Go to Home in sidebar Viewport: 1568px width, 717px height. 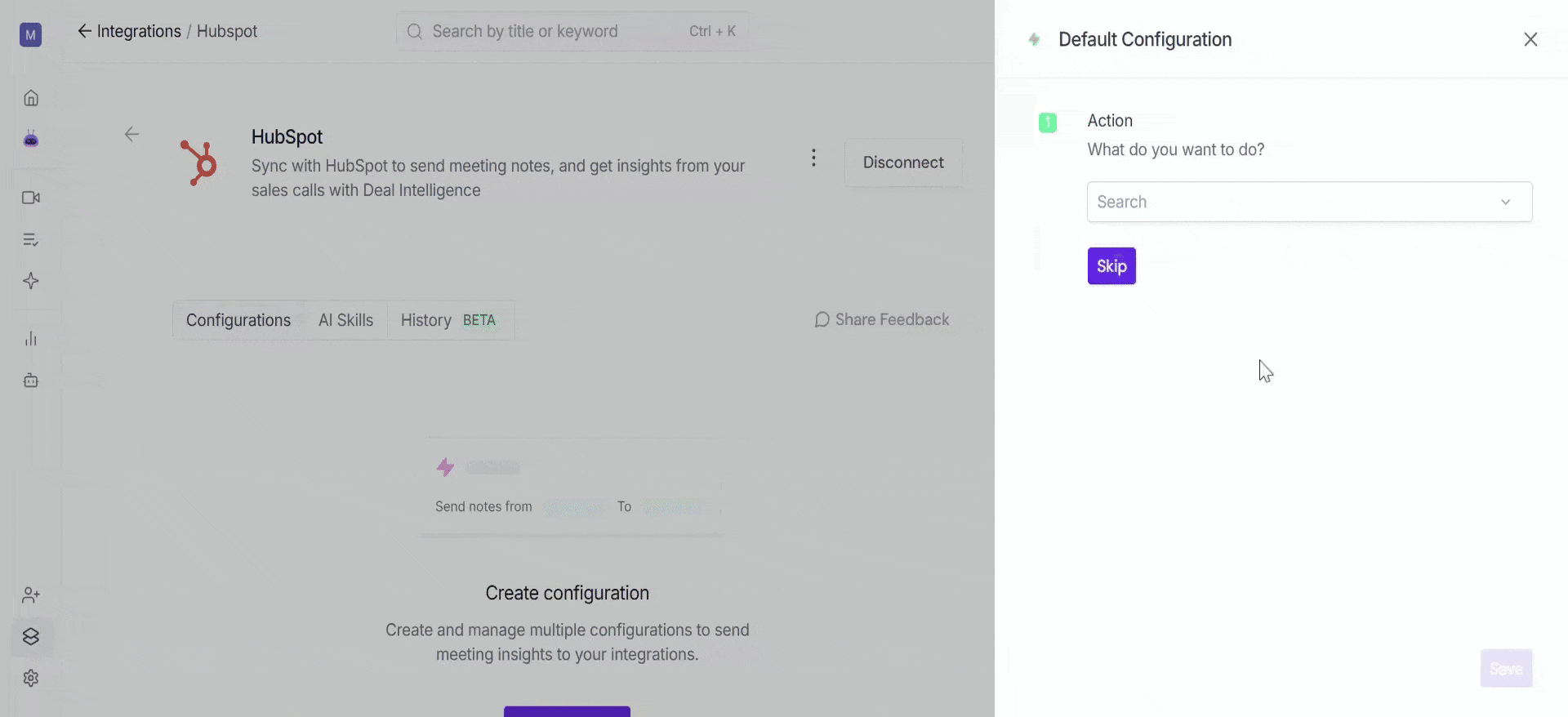(31, 98)
